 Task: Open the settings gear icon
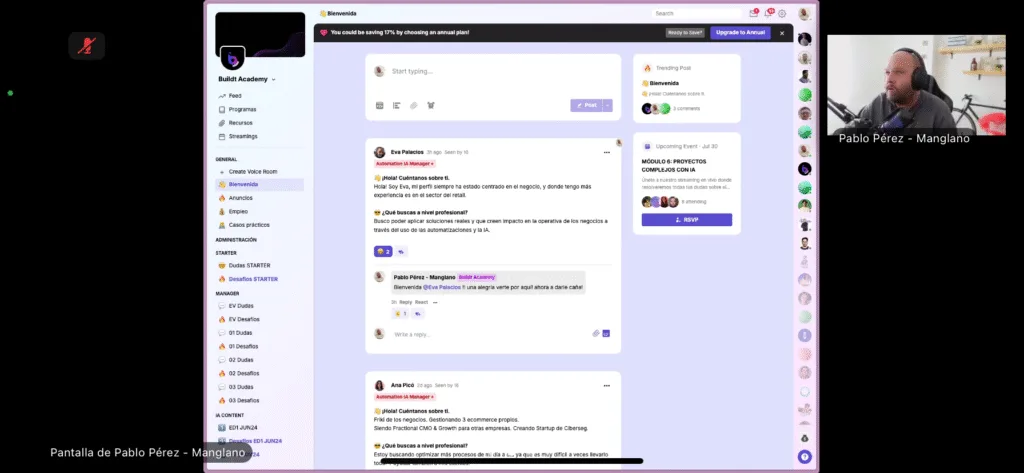(x=782, y=14)
